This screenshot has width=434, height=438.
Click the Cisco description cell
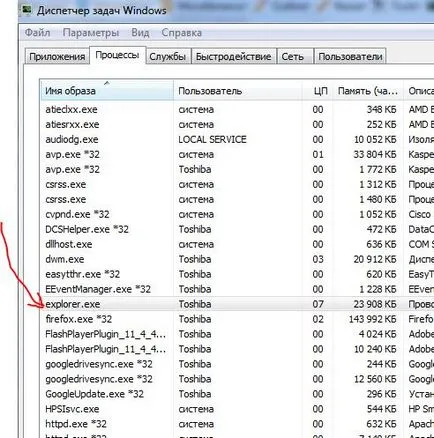(419, 214)
